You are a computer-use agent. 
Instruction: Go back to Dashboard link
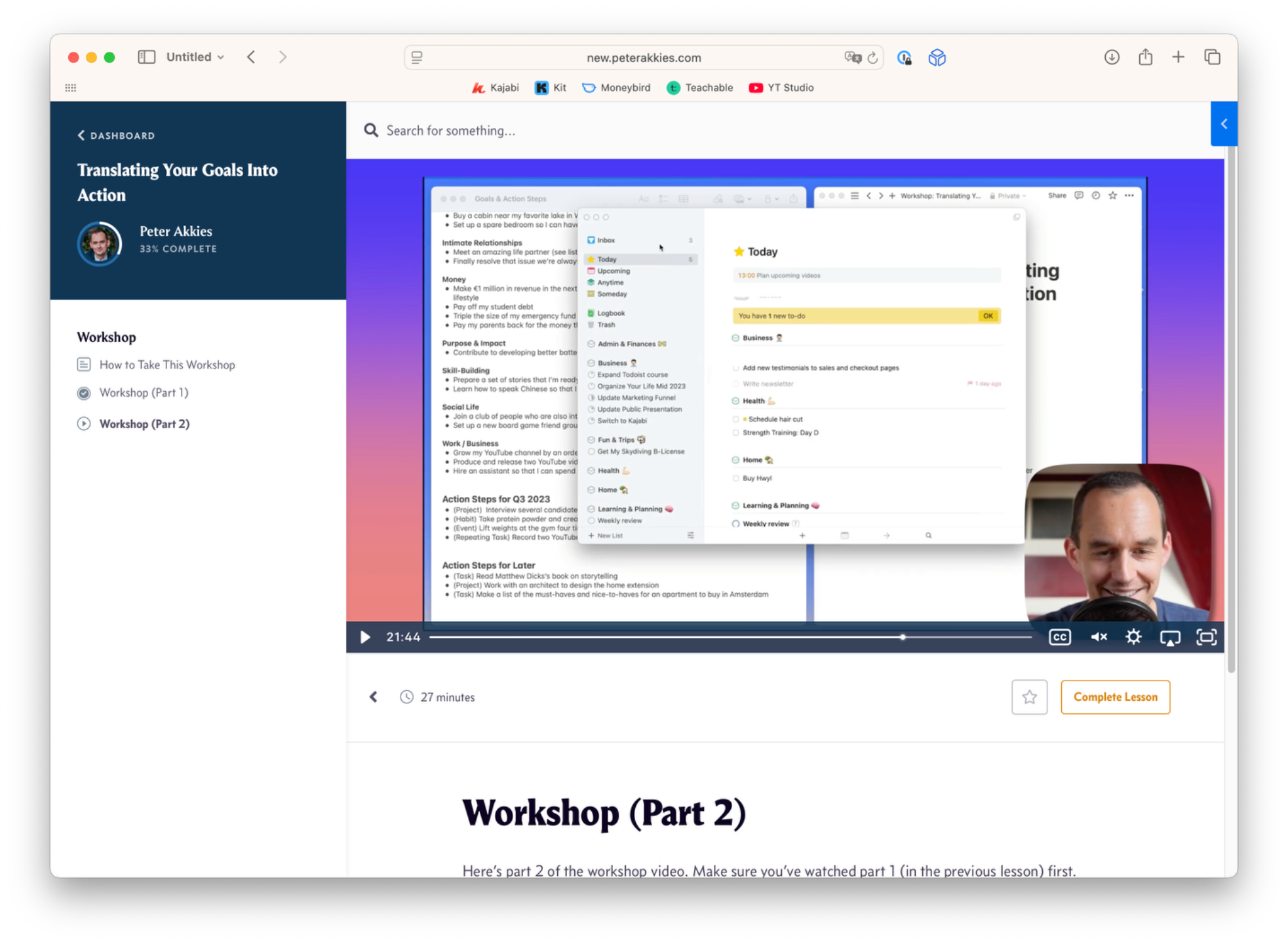point(117,136)
